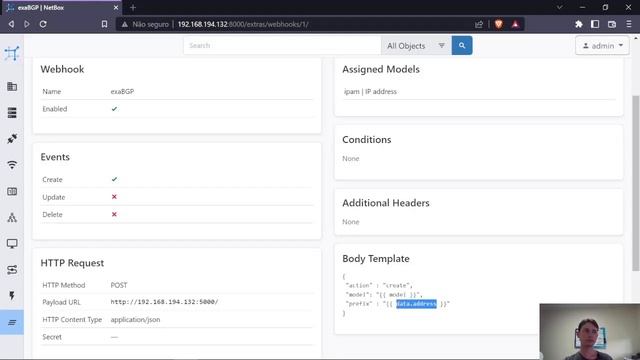This screenshot has width=640, height=360.
Task: Click the HTTP Request heading
Action: [x=72, y=263]
